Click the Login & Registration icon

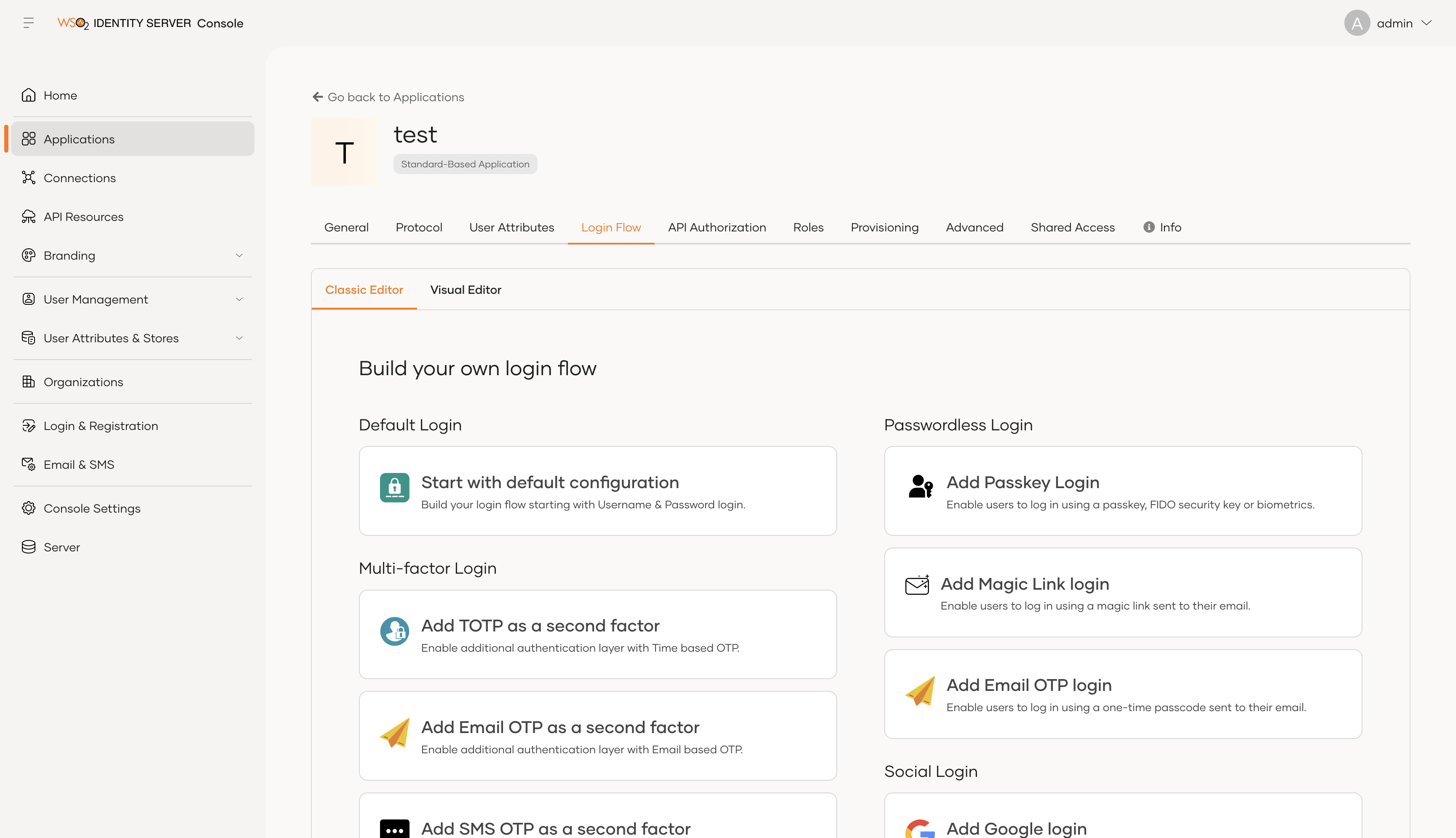pos(28,425)
